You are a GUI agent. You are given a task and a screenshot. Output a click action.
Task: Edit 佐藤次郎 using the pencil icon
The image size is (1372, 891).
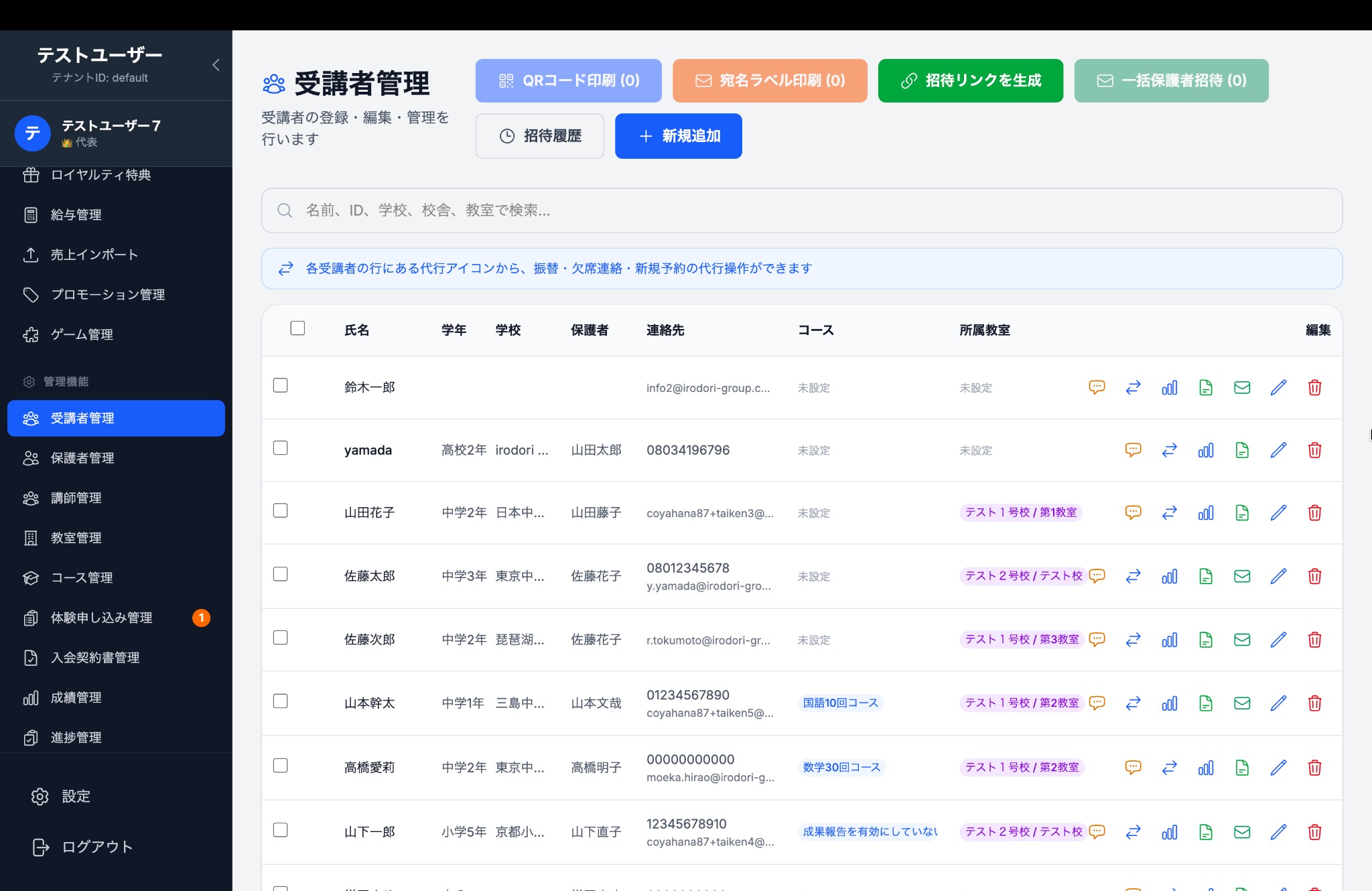pyautogui.click(x=1278, y=640)
